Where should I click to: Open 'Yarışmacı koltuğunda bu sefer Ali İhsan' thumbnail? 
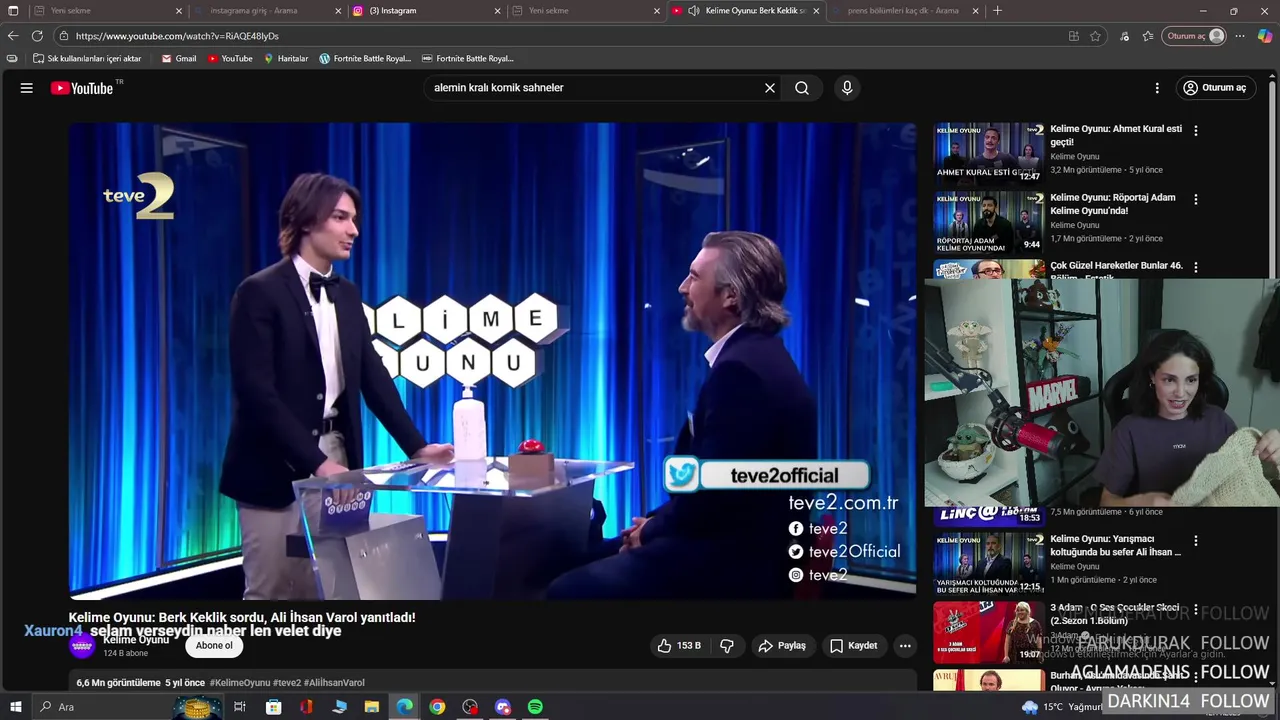(989, 563)
